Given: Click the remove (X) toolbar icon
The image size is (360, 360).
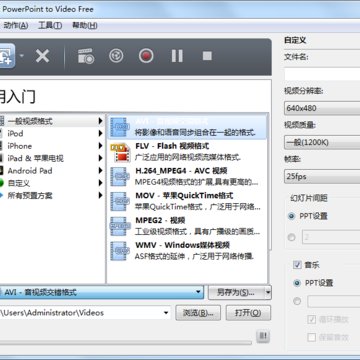Looking at the screenshot, I should 42,56.
